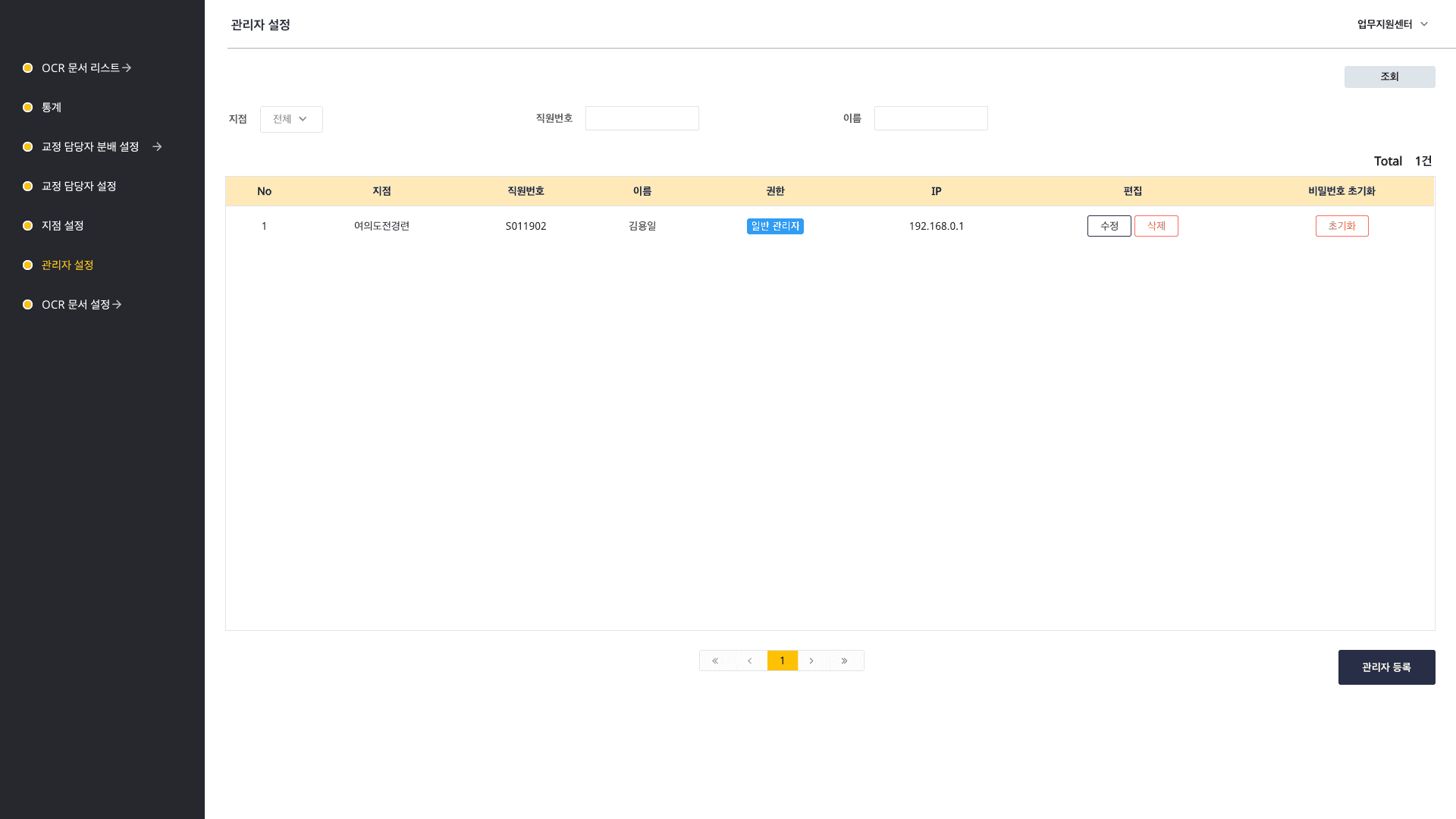This screenshot has height=819, width=1456.
Task: Click yellow bullet beside 교정 담당자 설정
Action: coord(28,187)
